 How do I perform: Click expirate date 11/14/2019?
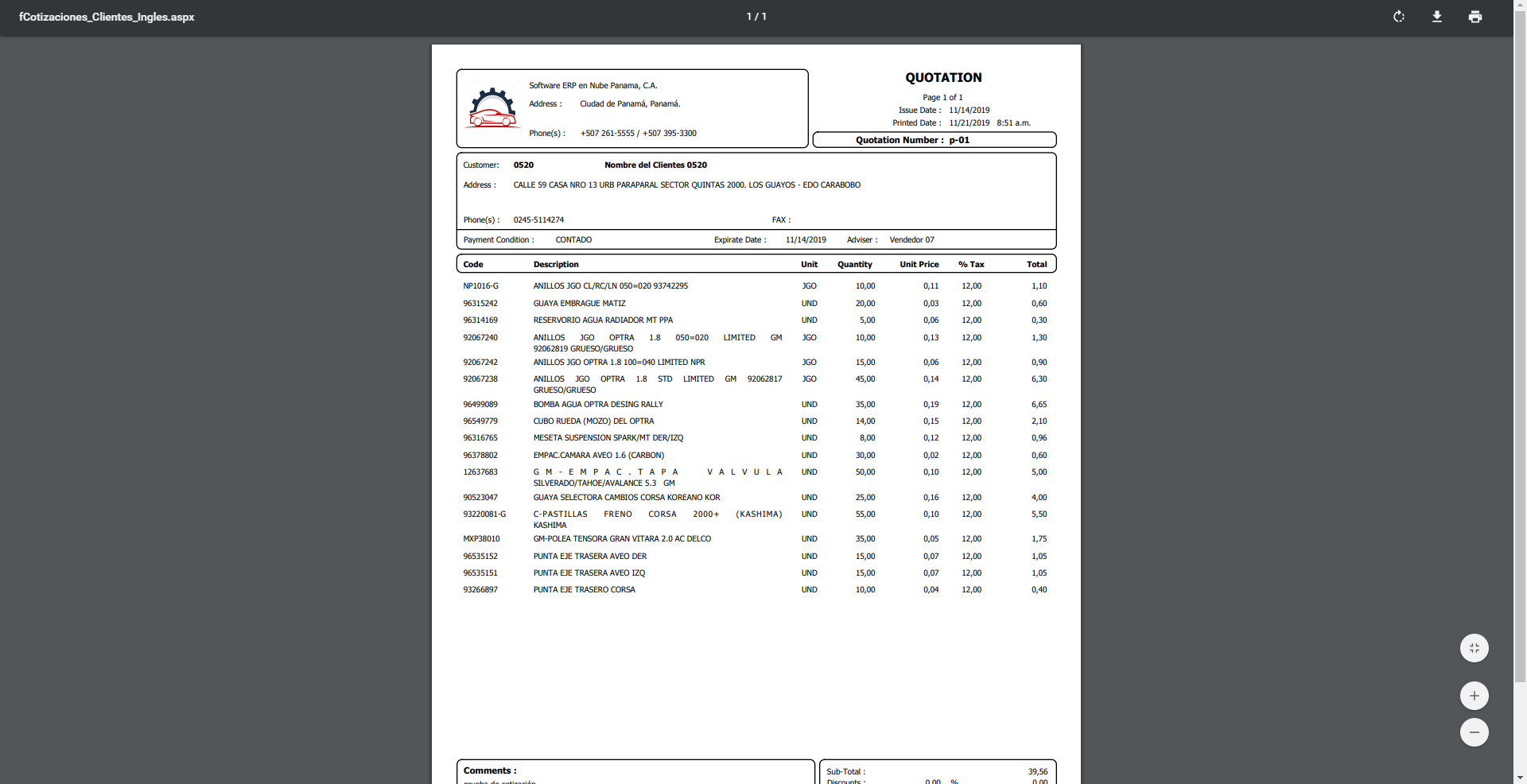point(806,239)
